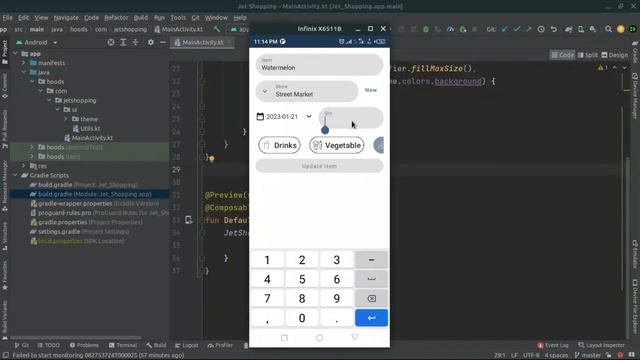This screenshot has height=360, width=640.
Task: Expand the manifests folder
Action: pos(24,63)
